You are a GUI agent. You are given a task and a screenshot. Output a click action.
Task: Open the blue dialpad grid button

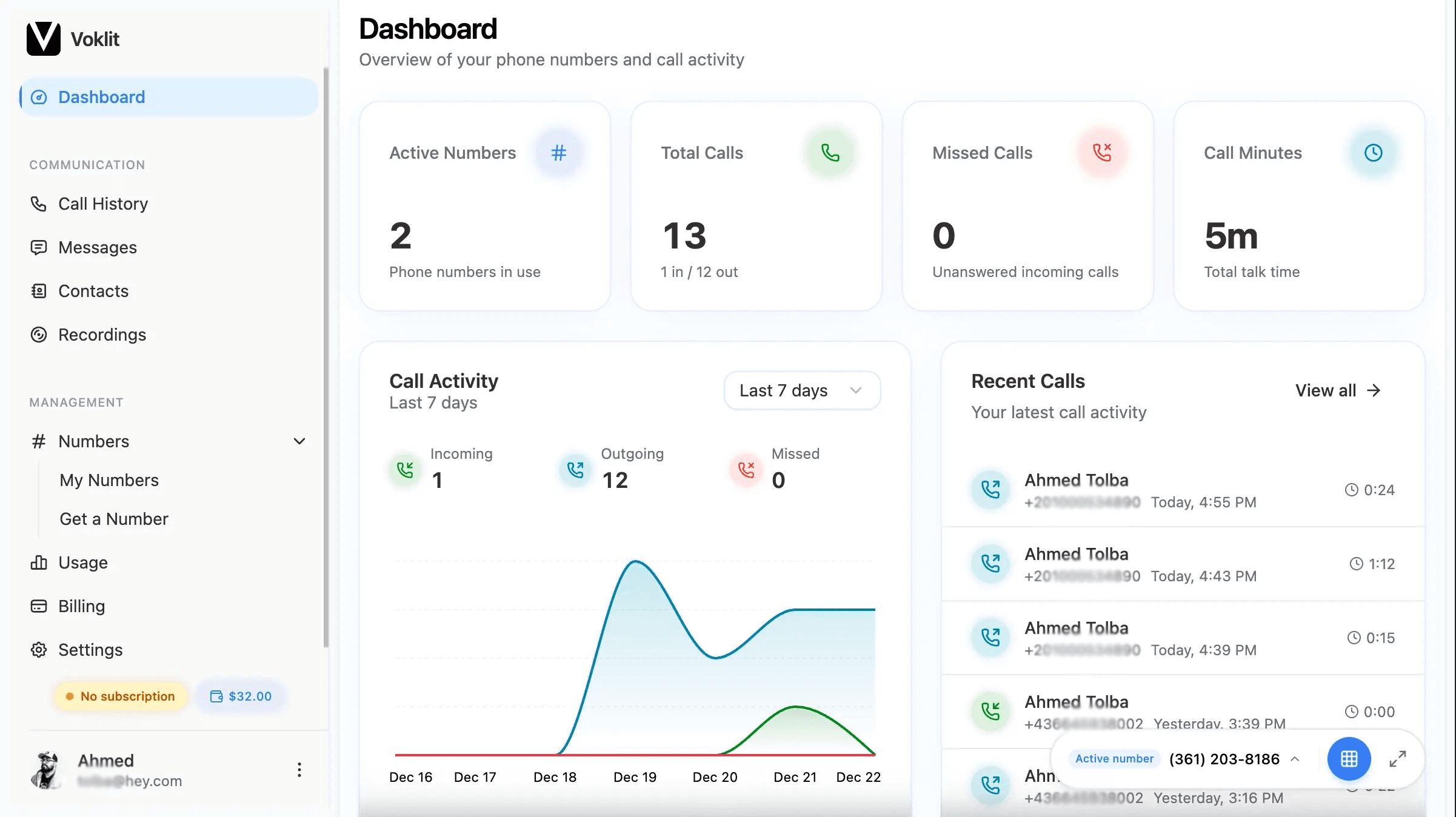click(1349, 759)
